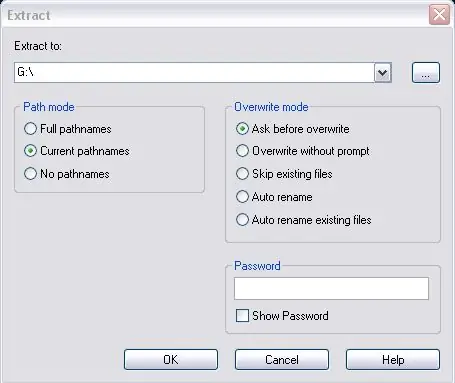Screen dimensions: 455x383
Task: Click the Current pathnames label text
Action: pyautogui.click(x=85, y=151)
